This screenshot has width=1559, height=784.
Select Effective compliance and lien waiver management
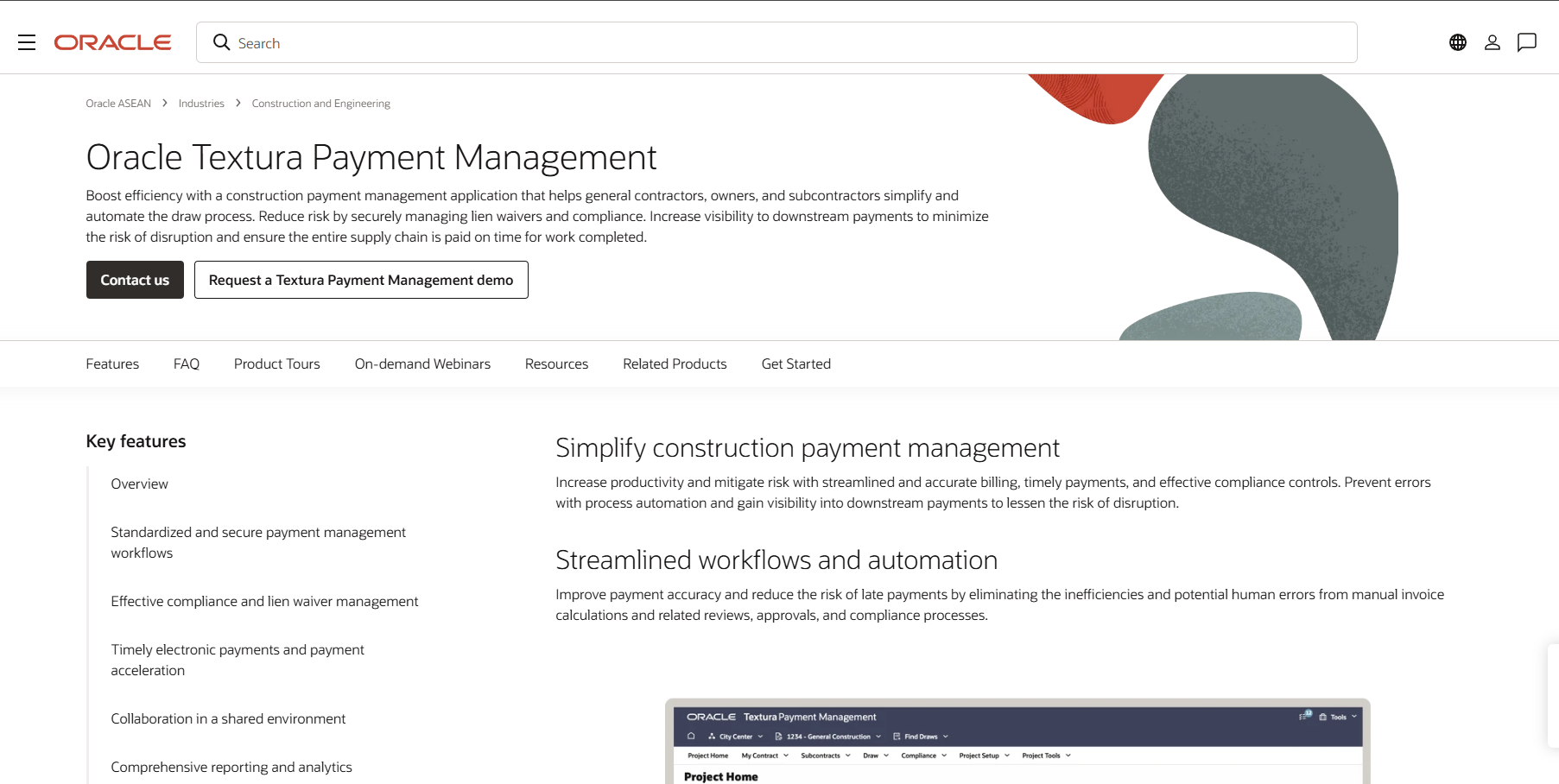click(264, 601)
